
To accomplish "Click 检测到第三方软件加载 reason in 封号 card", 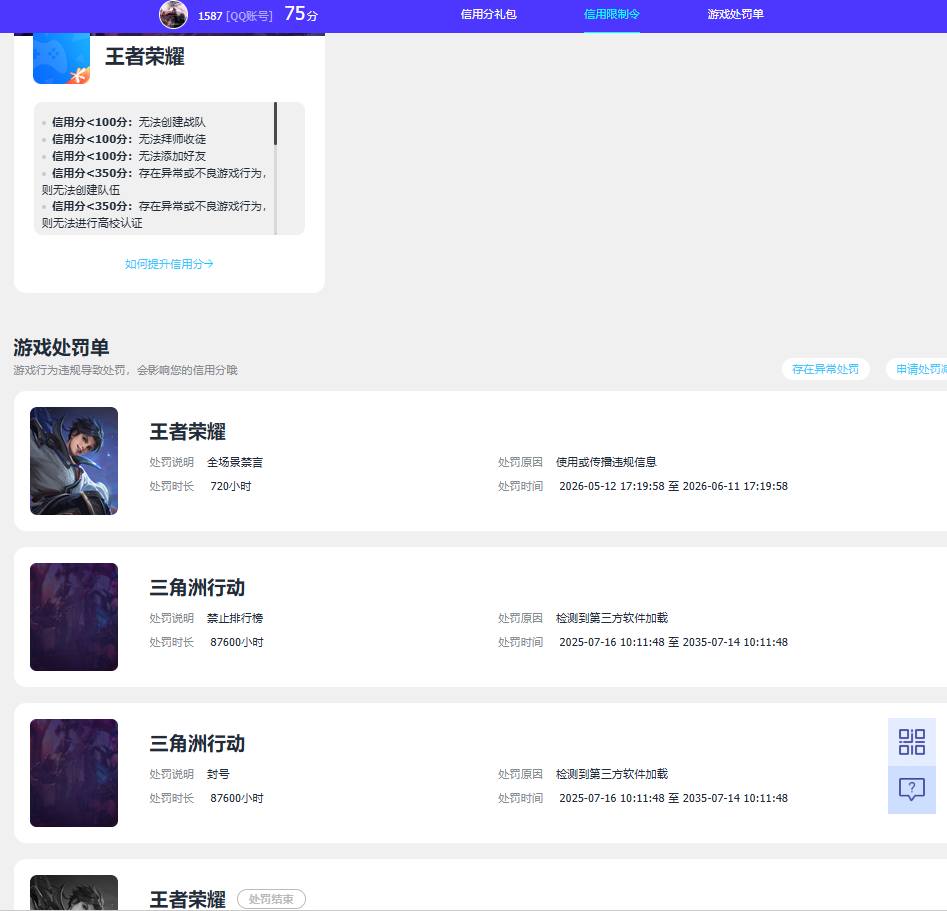I will click(x=612, y=774).
